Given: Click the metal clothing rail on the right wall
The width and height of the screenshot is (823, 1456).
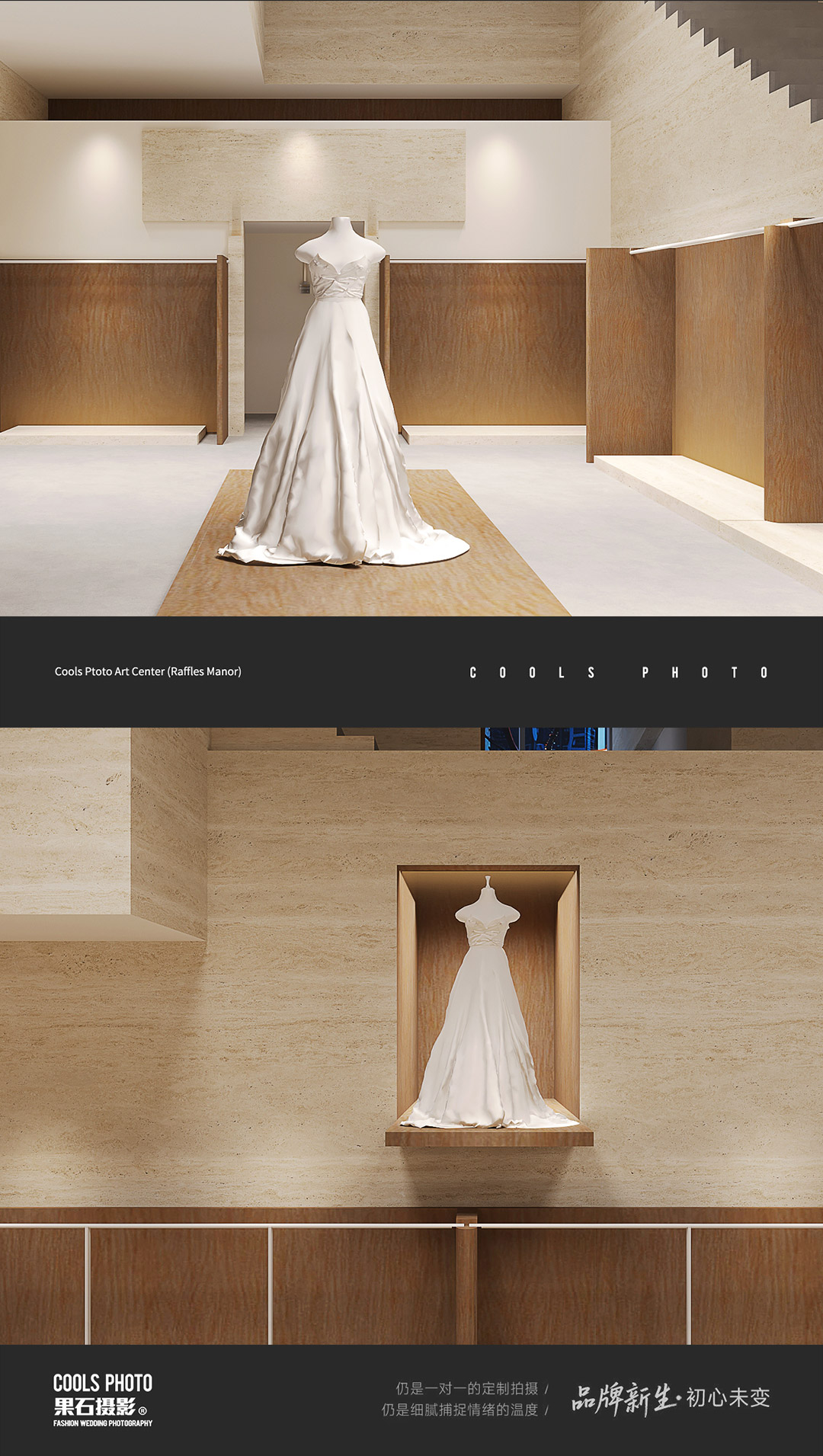Looking at the screenshot, I should pos(701,239).
